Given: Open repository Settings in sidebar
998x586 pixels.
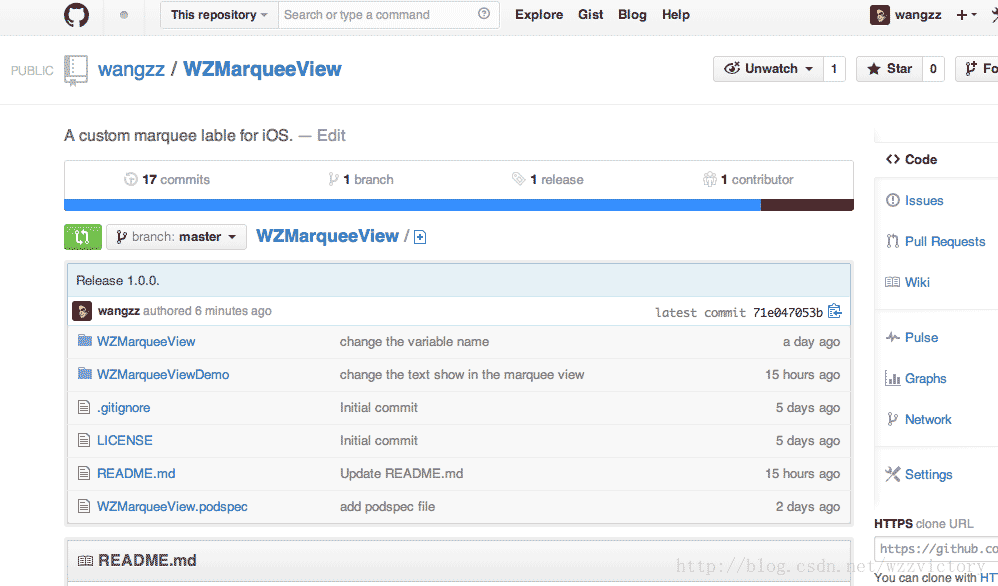Looking at the screenshot, I should tap(918, 474).
